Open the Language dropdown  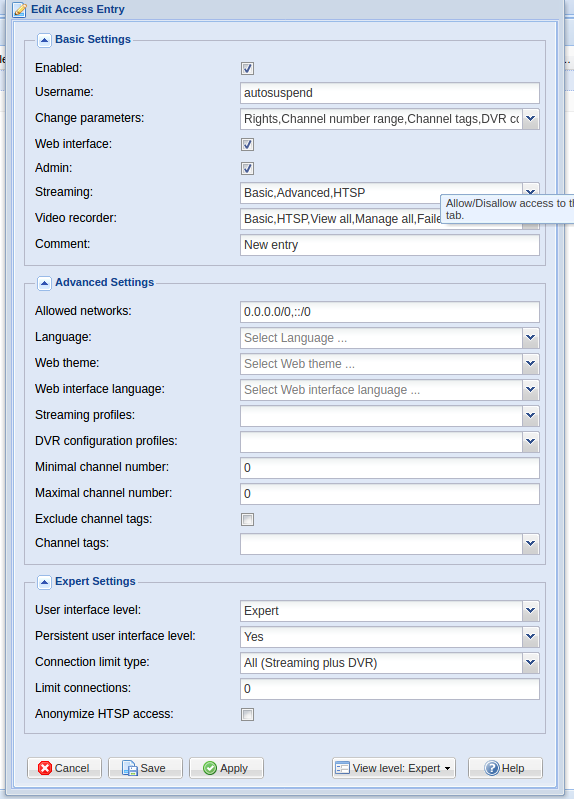coord(531,338)
